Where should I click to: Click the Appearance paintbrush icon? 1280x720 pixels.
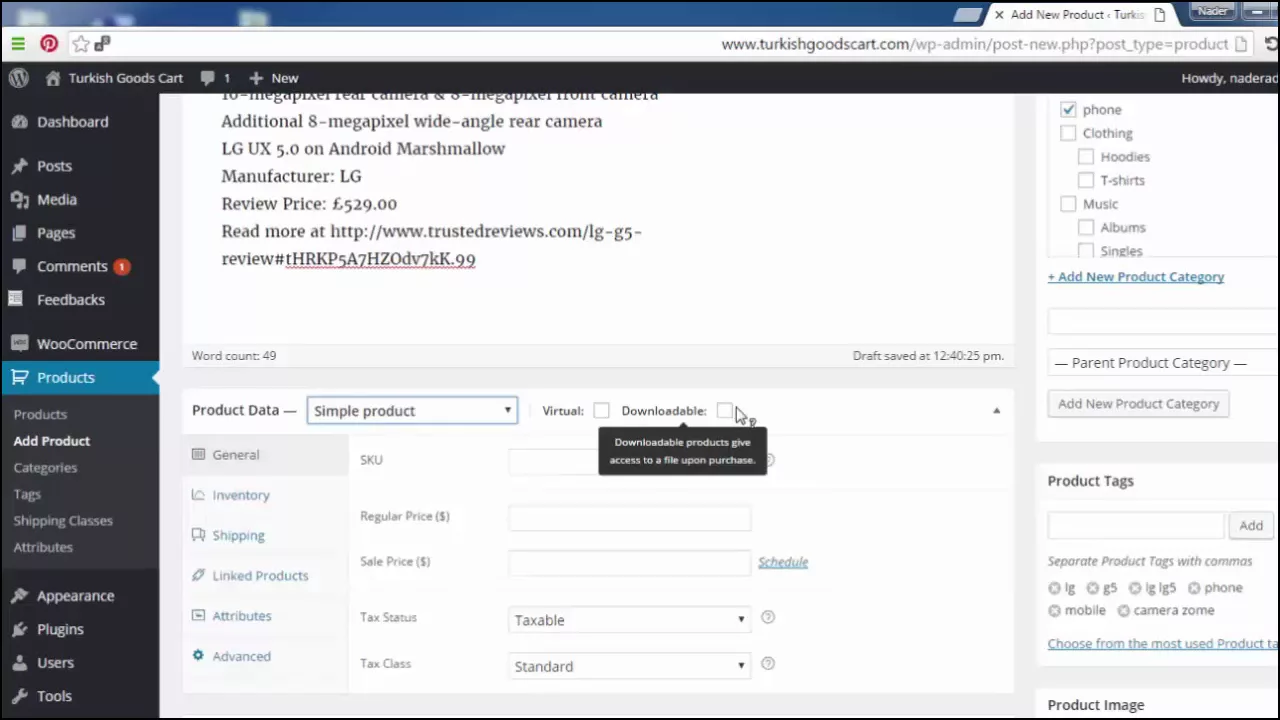click(19, 596)
